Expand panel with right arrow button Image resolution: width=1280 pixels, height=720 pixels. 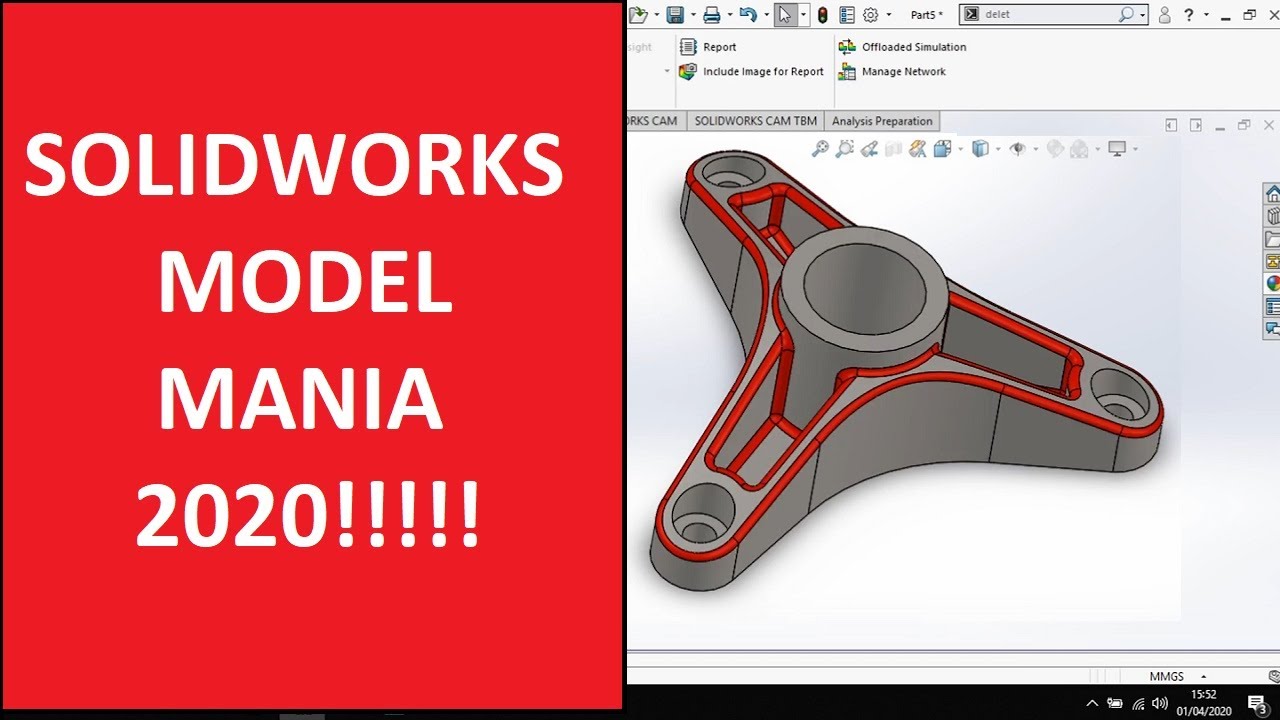pos(1196,125)
